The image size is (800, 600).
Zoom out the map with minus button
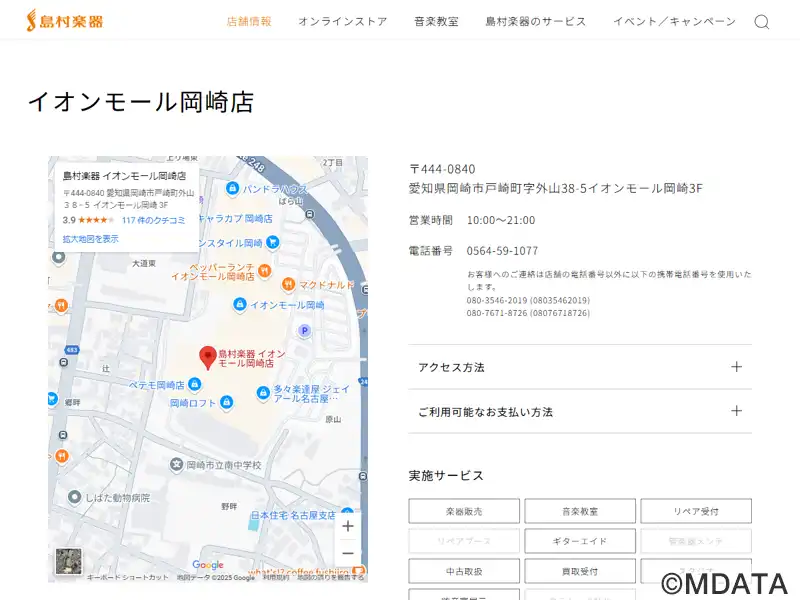347,553
